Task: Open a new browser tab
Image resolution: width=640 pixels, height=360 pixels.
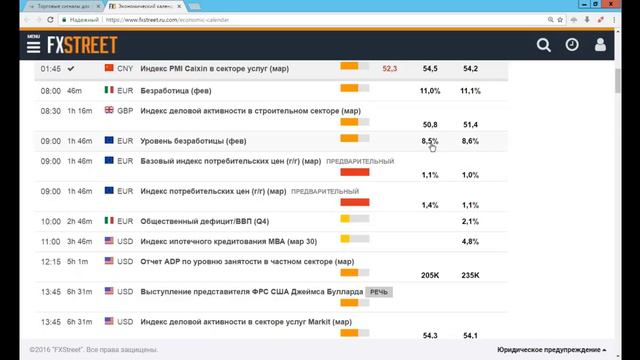Action: point(195,7)
